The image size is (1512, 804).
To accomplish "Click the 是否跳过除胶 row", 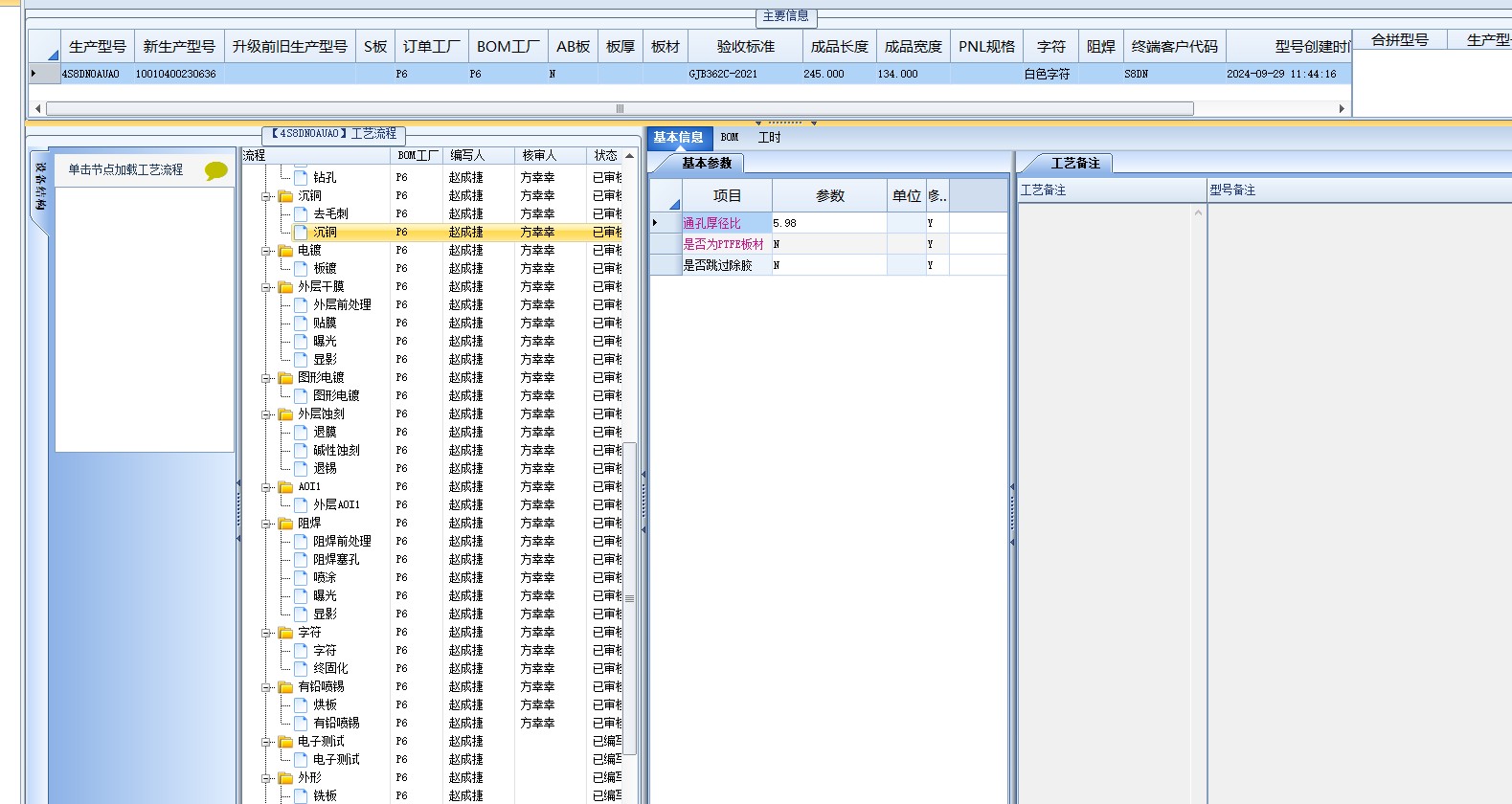I will point(828,265).
